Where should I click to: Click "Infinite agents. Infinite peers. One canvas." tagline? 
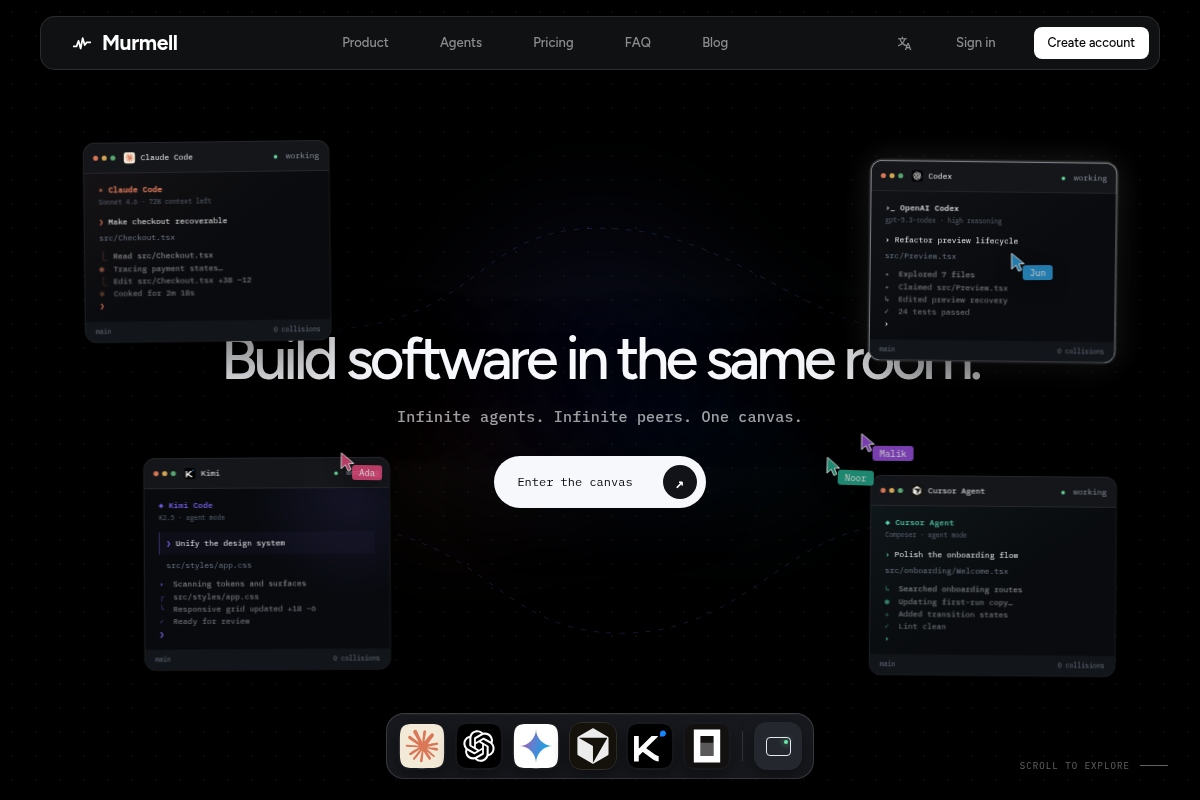599,417
